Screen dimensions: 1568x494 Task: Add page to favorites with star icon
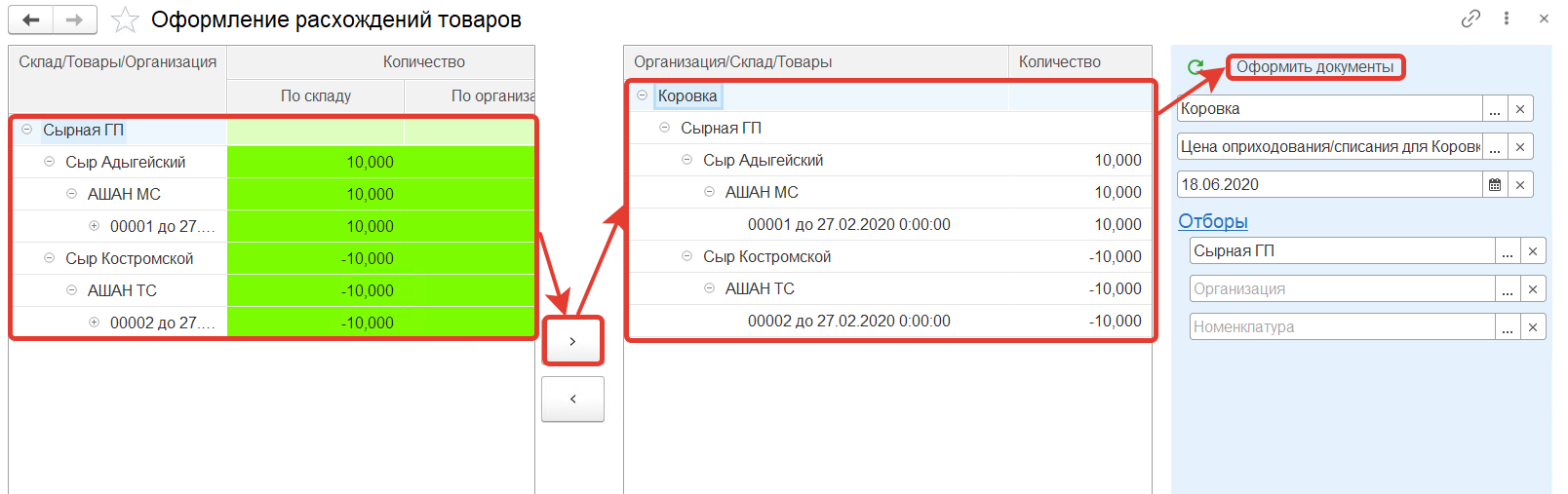[x=125, y=19]
